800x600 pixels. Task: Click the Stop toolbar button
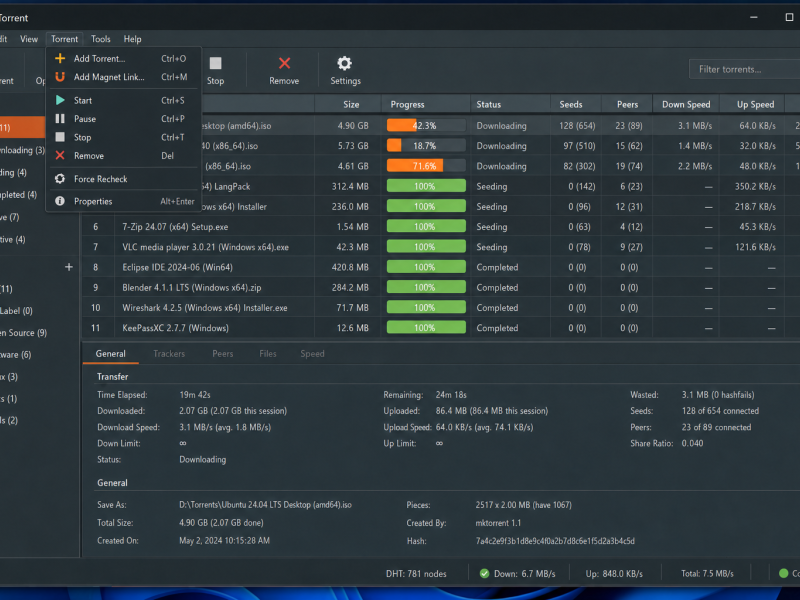(x=215, y=70)
